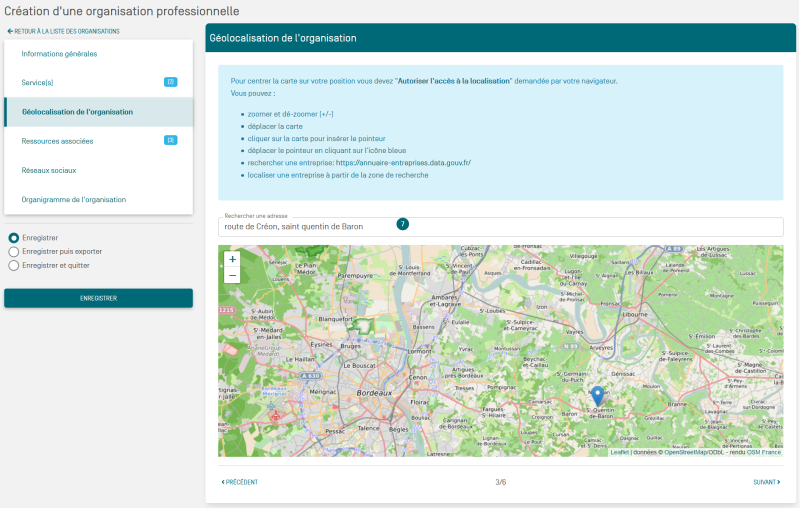Open Réseaux sociaux section
This screenshot has width=800, height=517.
(x=98, y=170)
